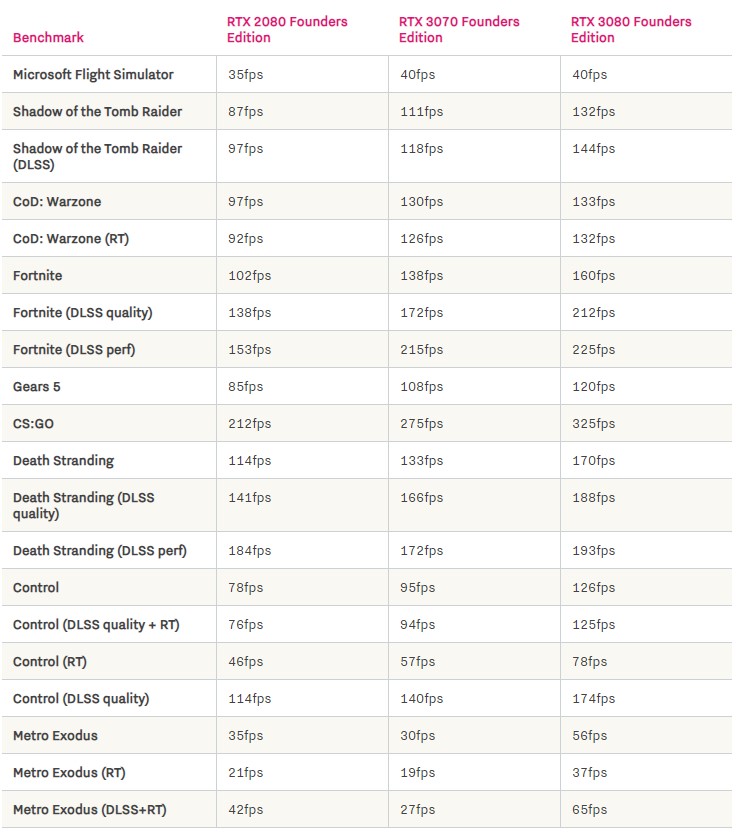Image resolution: width=738 pixels, height=837 pixels.
Task: Select the 184fps Death Stranding RTX 2080 value
Action: pyautogui.click(x=250, y=551)
